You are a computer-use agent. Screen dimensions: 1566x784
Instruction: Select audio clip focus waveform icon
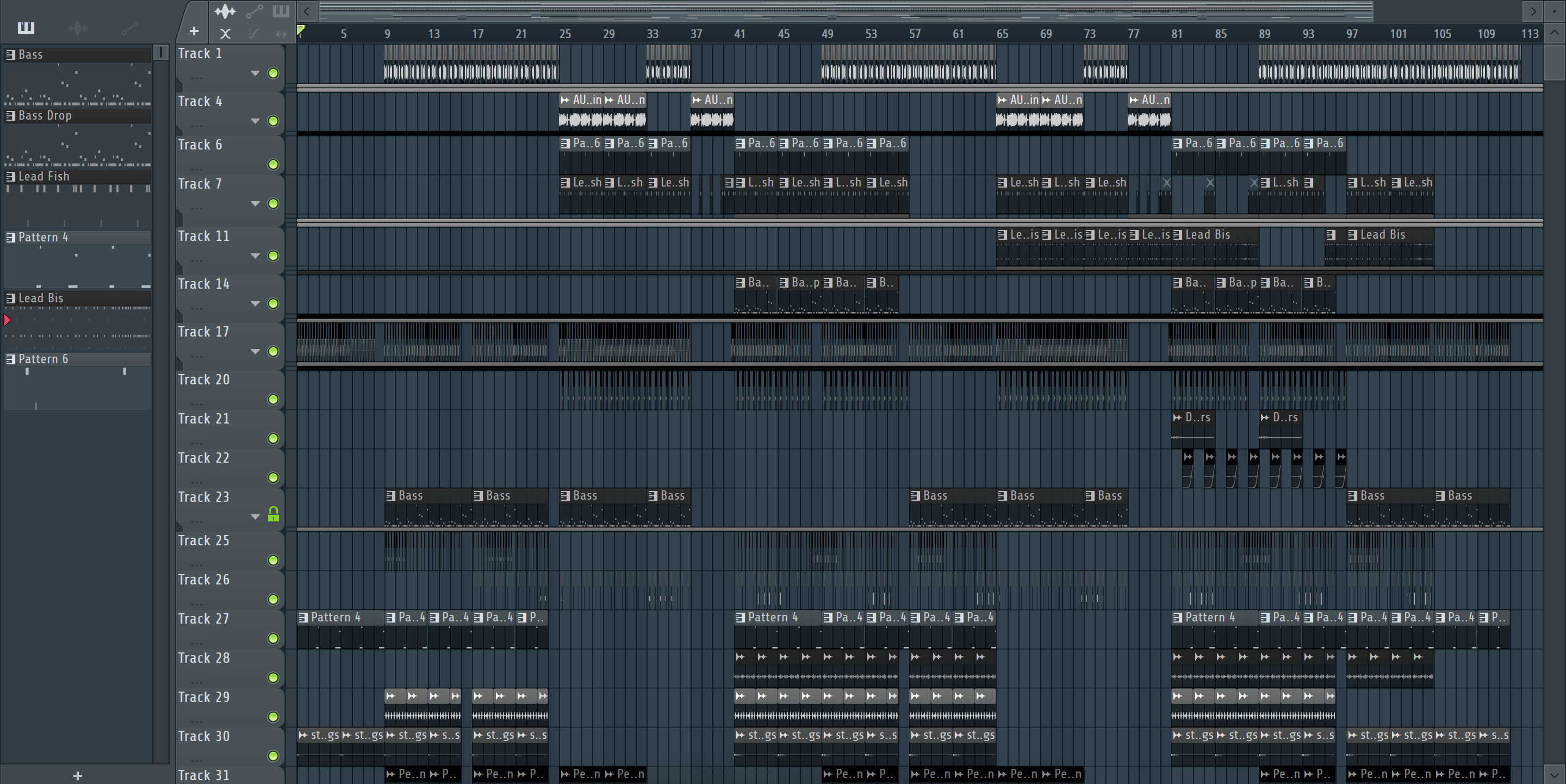[x=225, y=11]
